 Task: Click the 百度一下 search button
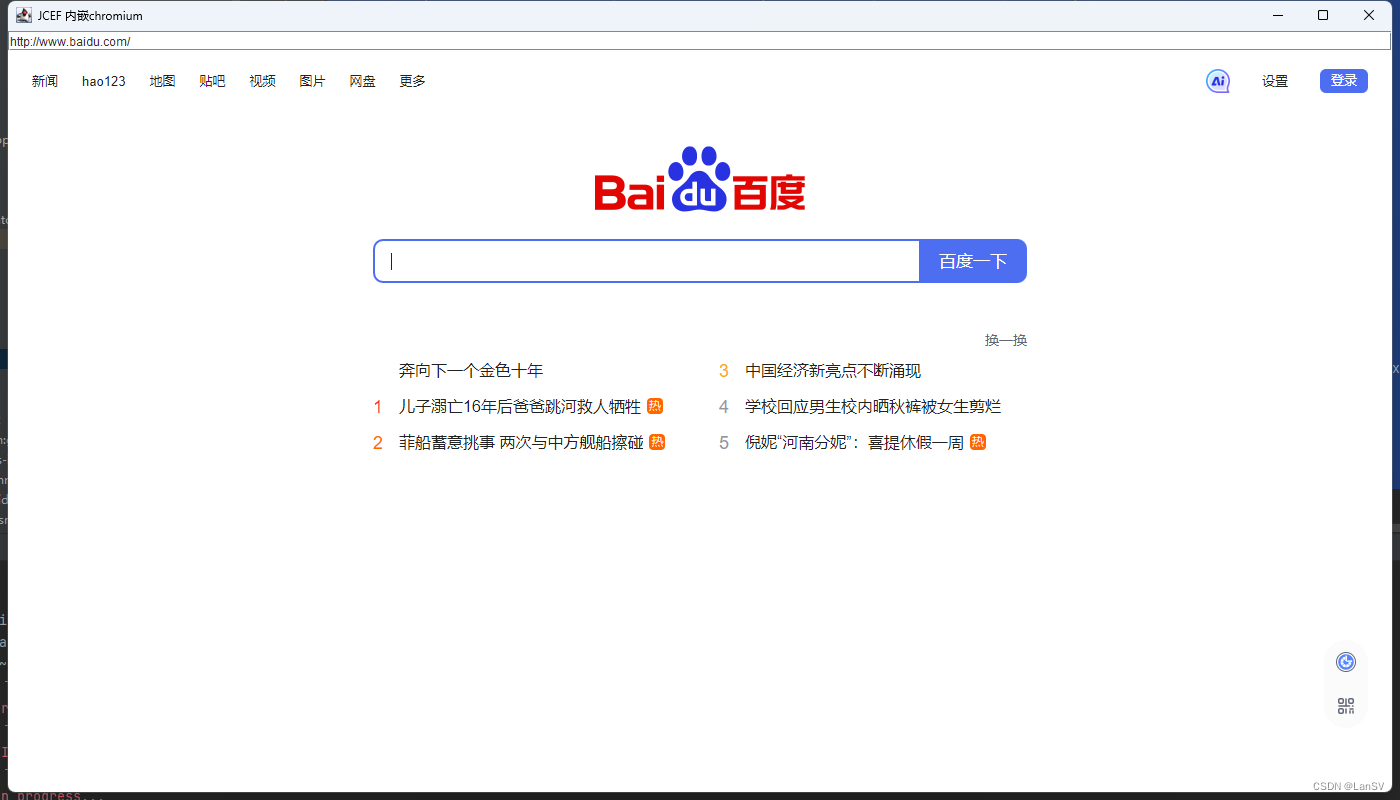[973, 261]
